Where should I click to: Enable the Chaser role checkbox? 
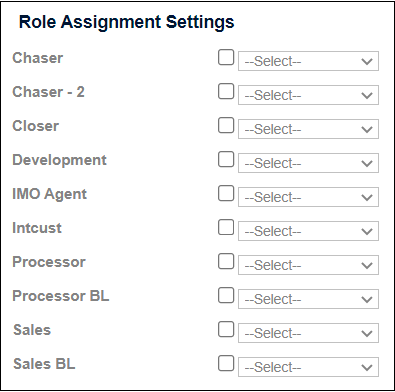[226, 57]
